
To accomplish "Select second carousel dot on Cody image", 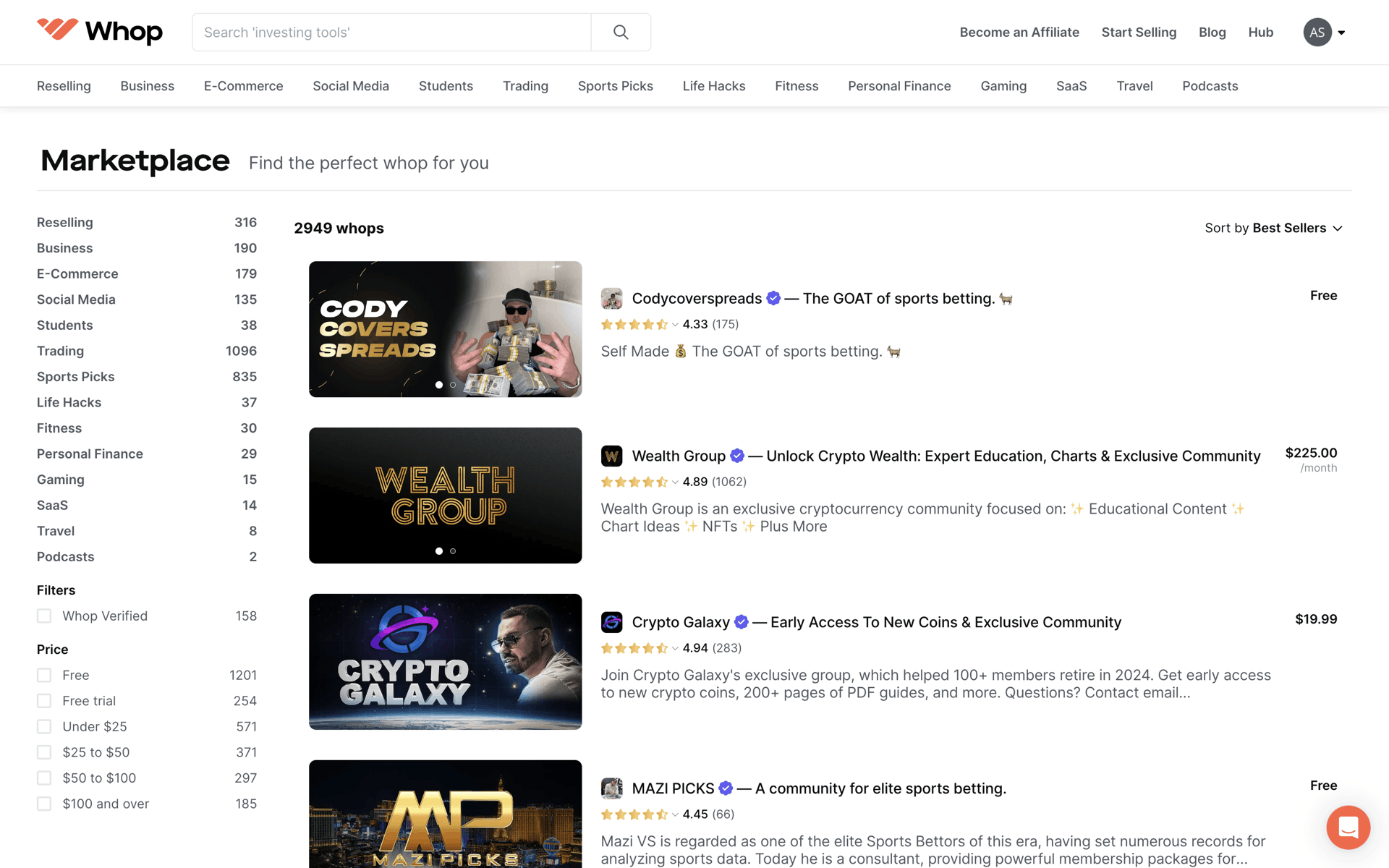I will pos(453,385).
